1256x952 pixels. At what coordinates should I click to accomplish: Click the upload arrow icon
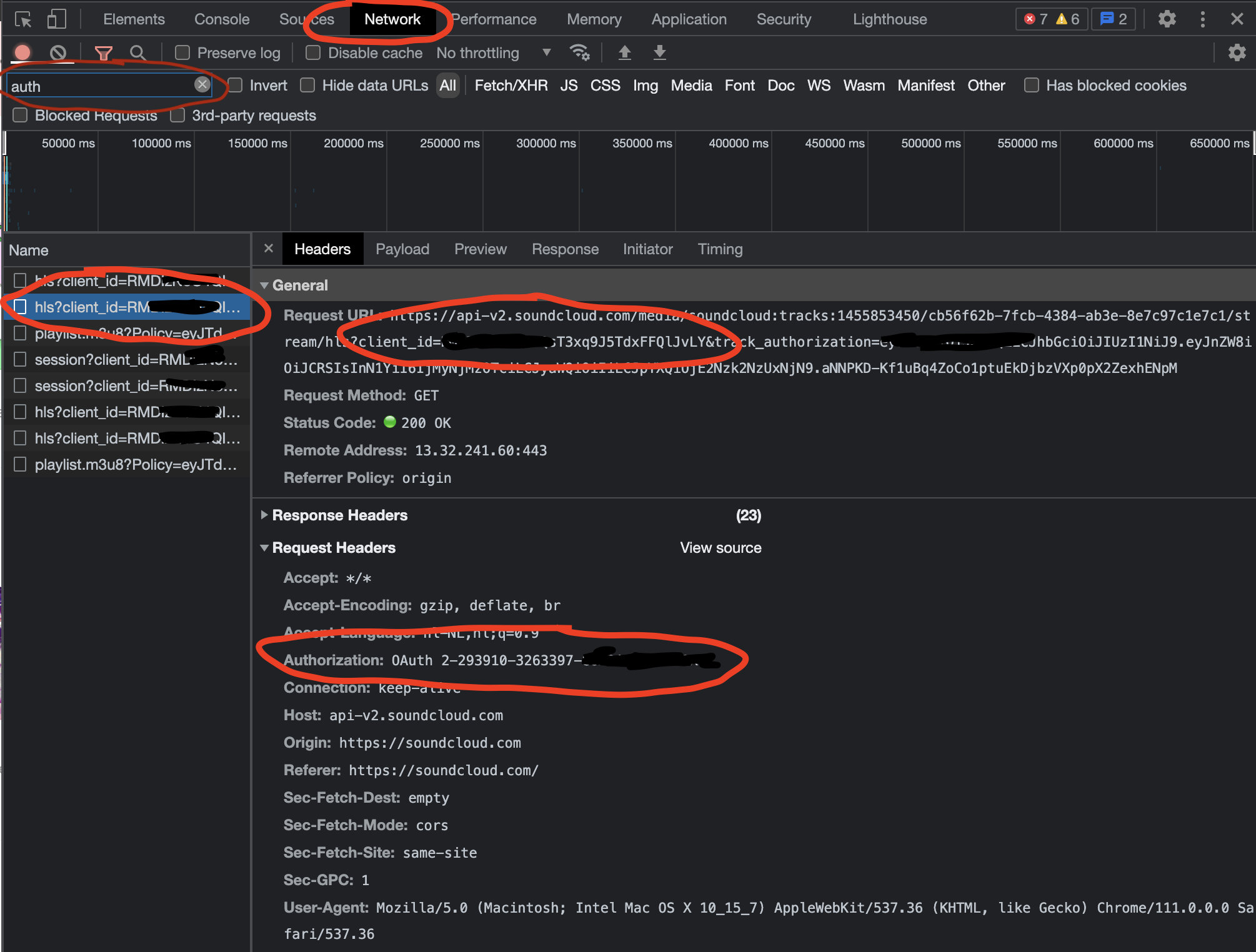coord(623,52)
